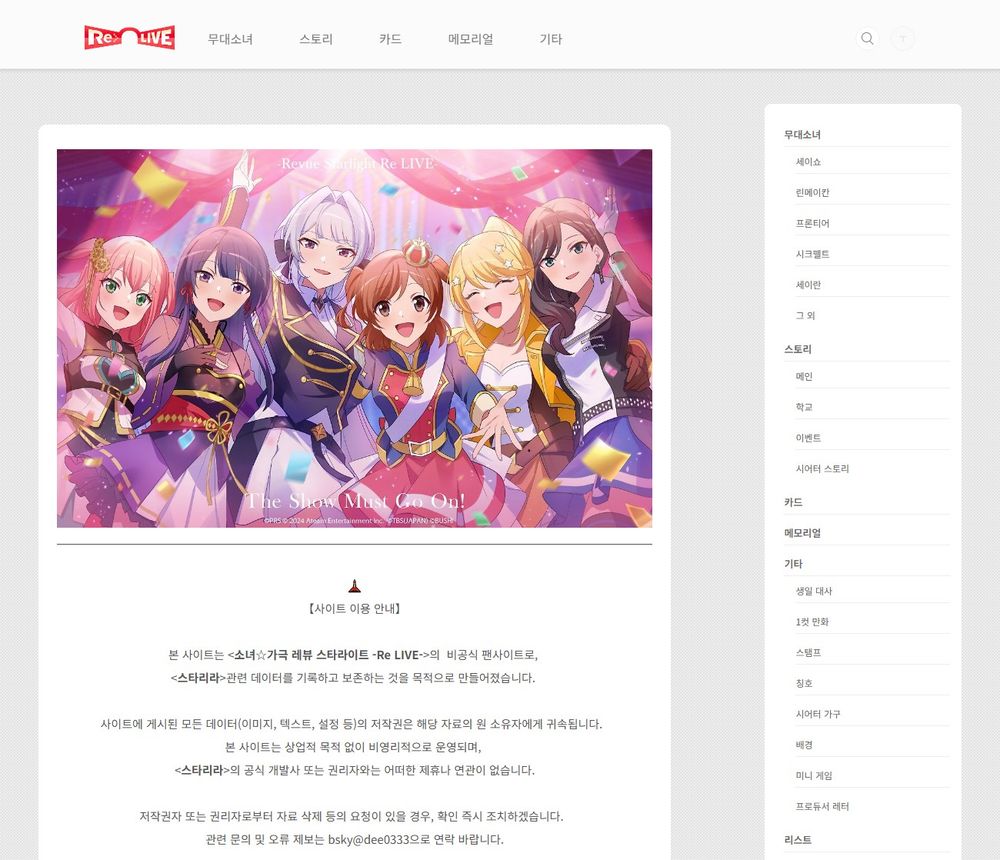Go to 프론티어 in the sidebar
Screen dimensions: 1000x860
tap(812, 223)
